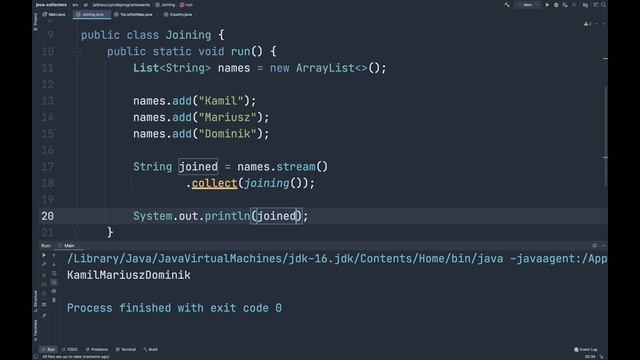
Task: Click the underlined collect method call
Action: (x=214, y=183)
